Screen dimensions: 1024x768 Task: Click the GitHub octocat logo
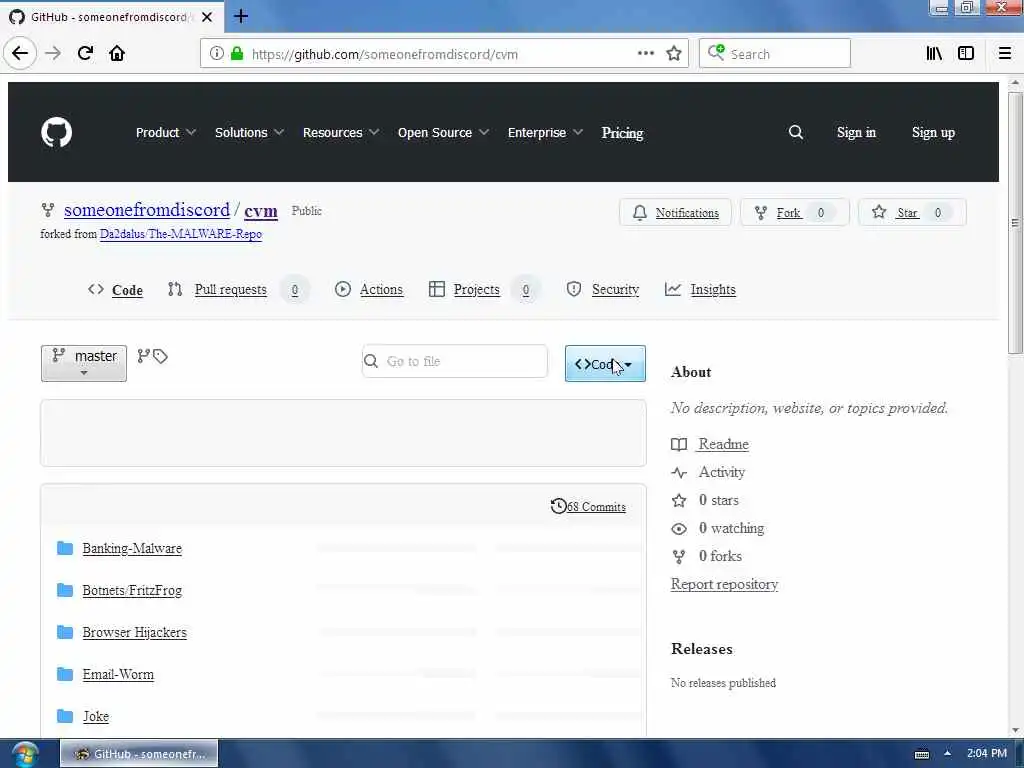click(x=57, y=133)
